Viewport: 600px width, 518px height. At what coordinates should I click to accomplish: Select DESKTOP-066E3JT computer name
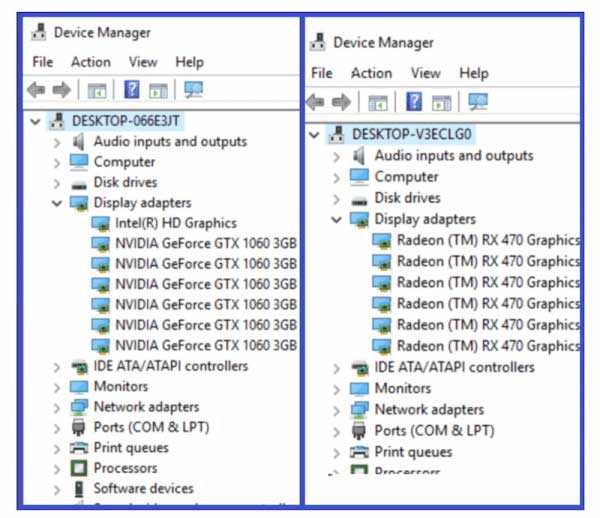[126, 121]
